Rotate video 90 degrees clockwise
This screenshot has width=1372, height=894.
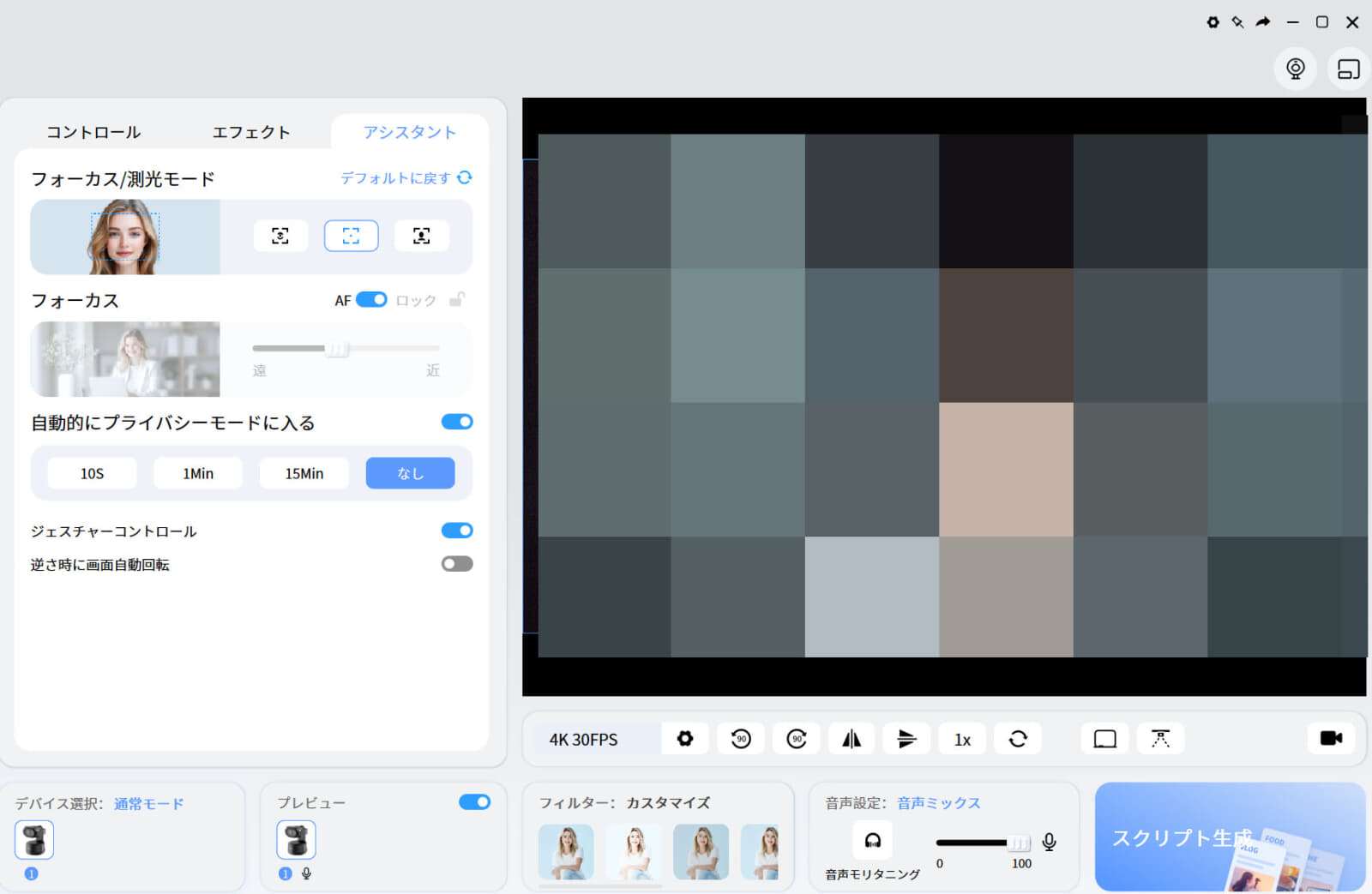pyautogui.click(x=797, y=739)
